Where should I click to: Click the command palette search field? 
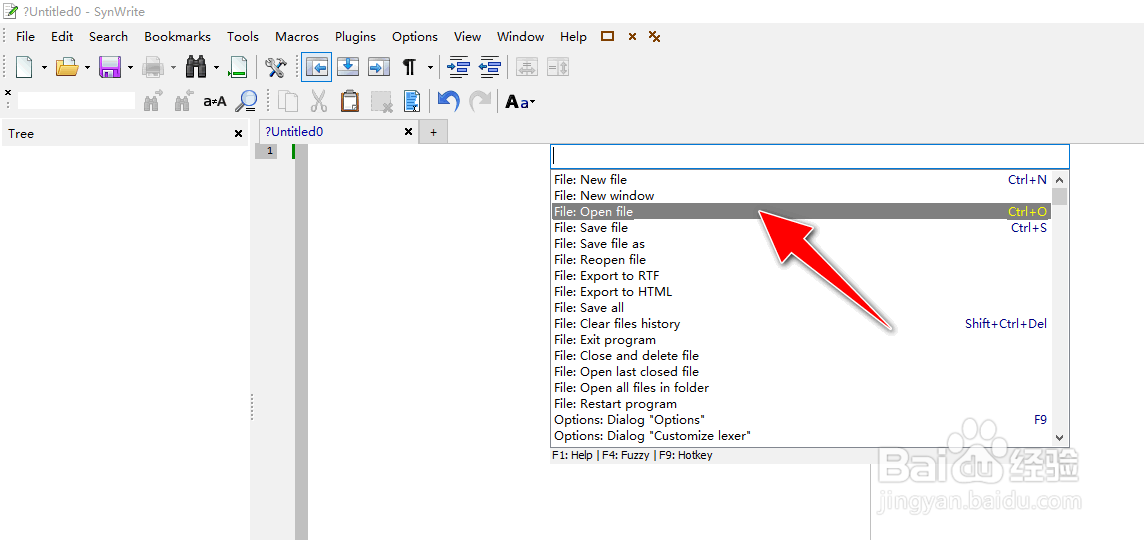click(x=810, y=156)
